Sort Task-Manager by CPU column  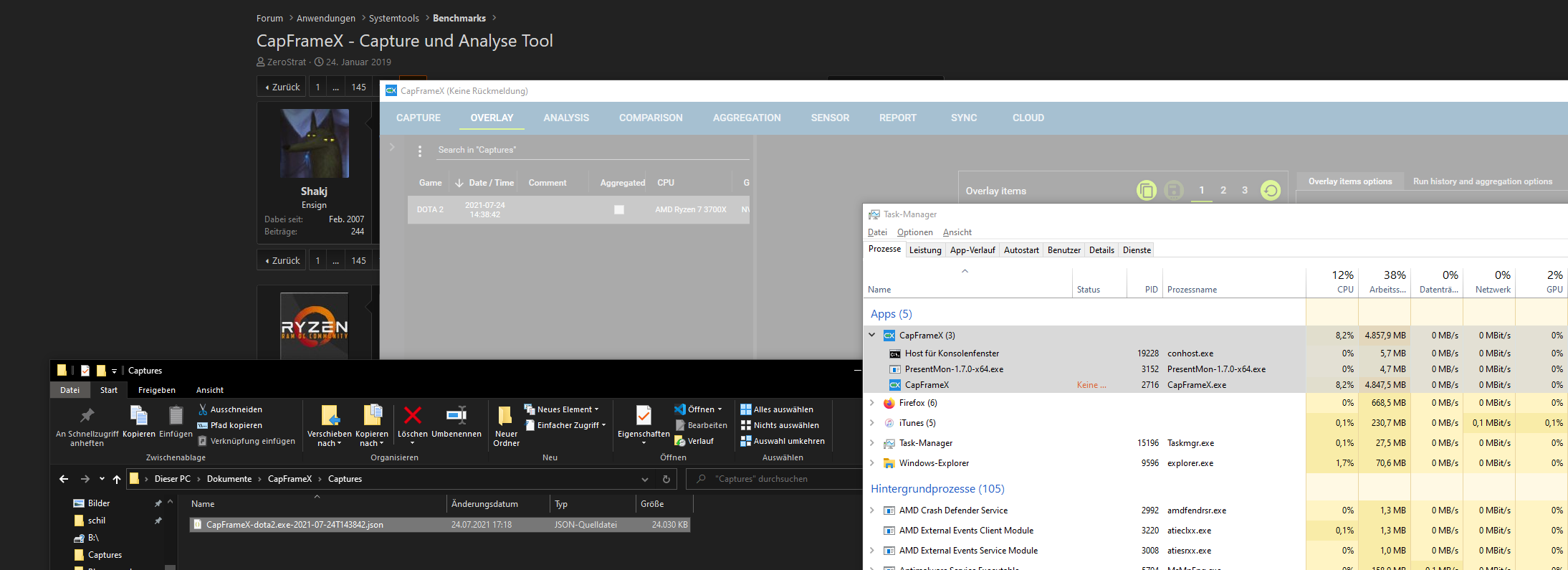(1332, 282)
